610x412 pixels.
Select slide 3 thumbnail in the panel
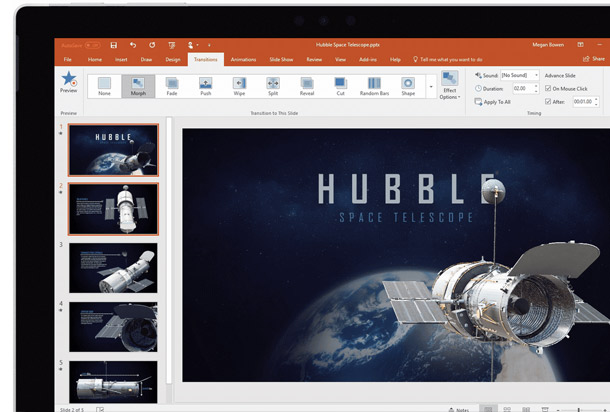pos(113,268)
